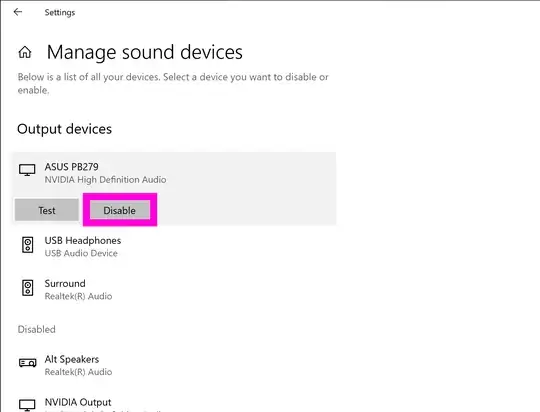Click Realtek(R) Audio under Alt Speakers
Image resolution: width=540 pixels, height=412 pixels.
point(78,372)
